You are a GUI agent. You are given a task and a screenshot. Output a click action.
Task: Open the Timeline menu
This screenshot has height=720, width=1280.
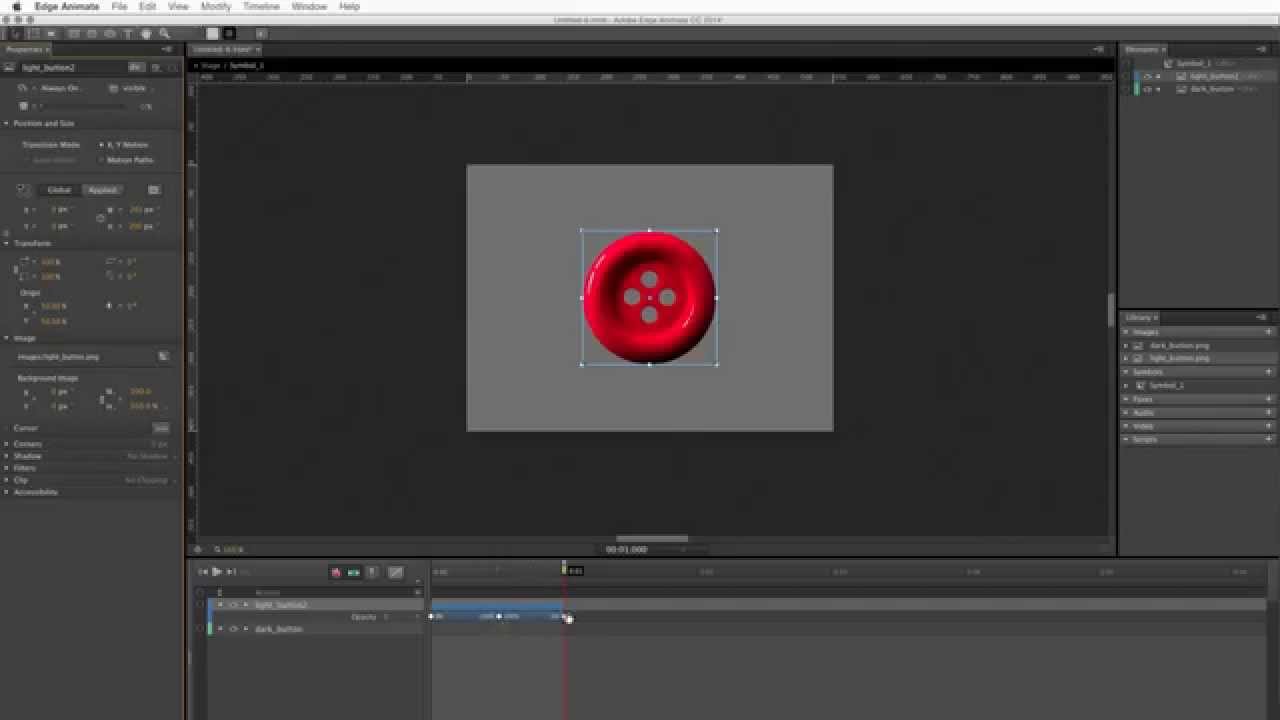coord(261,6)
